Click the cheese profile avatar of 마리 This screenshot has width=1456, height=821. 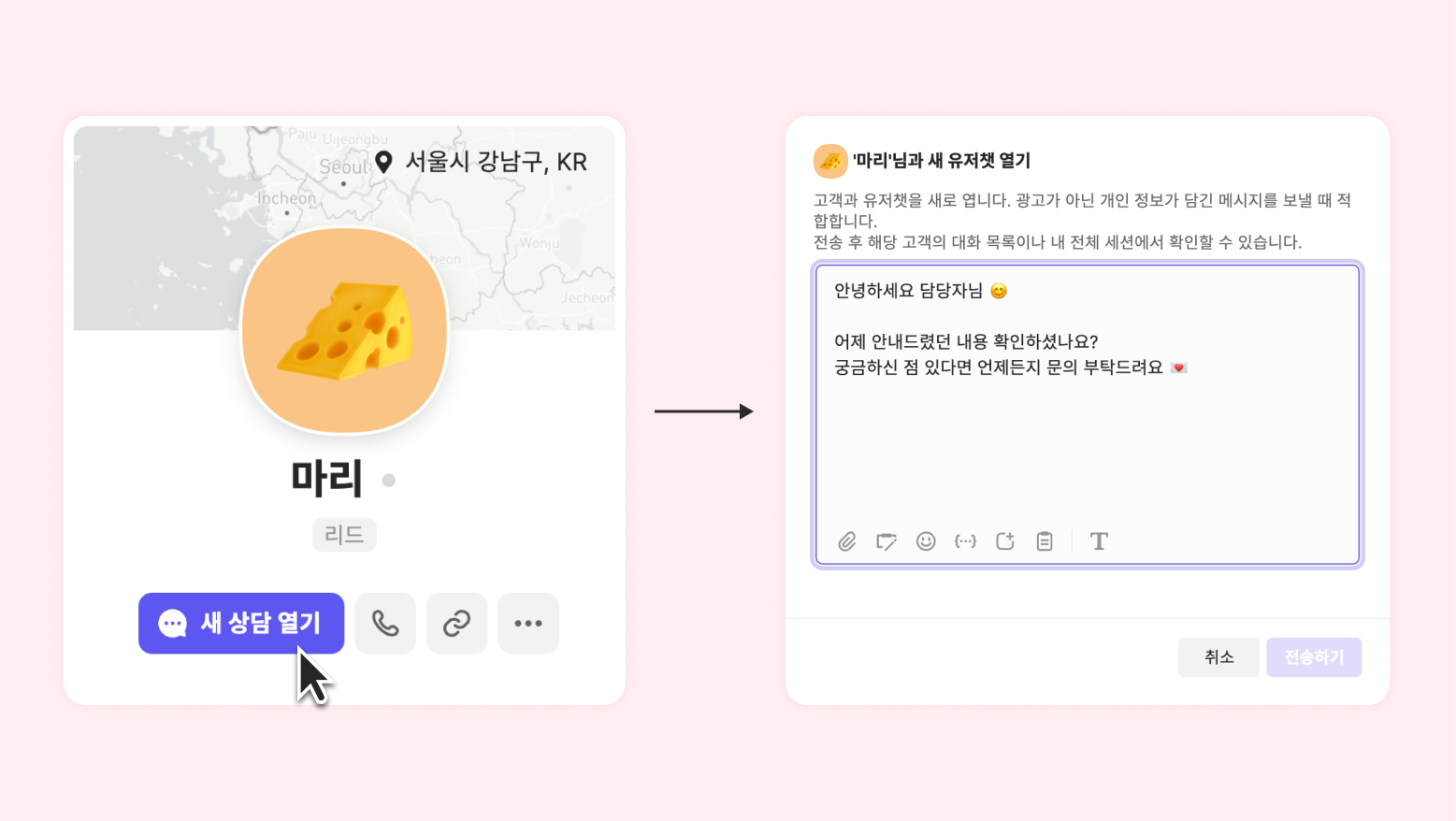pyautogui.click(x=345, y=331)
